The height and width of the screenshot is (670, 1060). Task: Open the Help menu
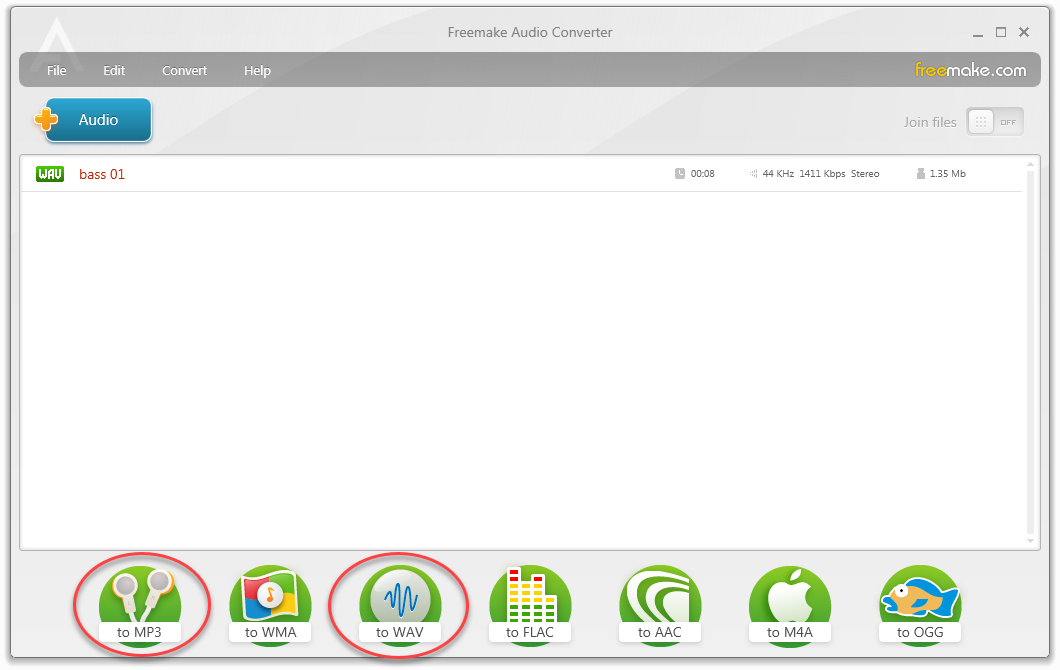[257, 70]
